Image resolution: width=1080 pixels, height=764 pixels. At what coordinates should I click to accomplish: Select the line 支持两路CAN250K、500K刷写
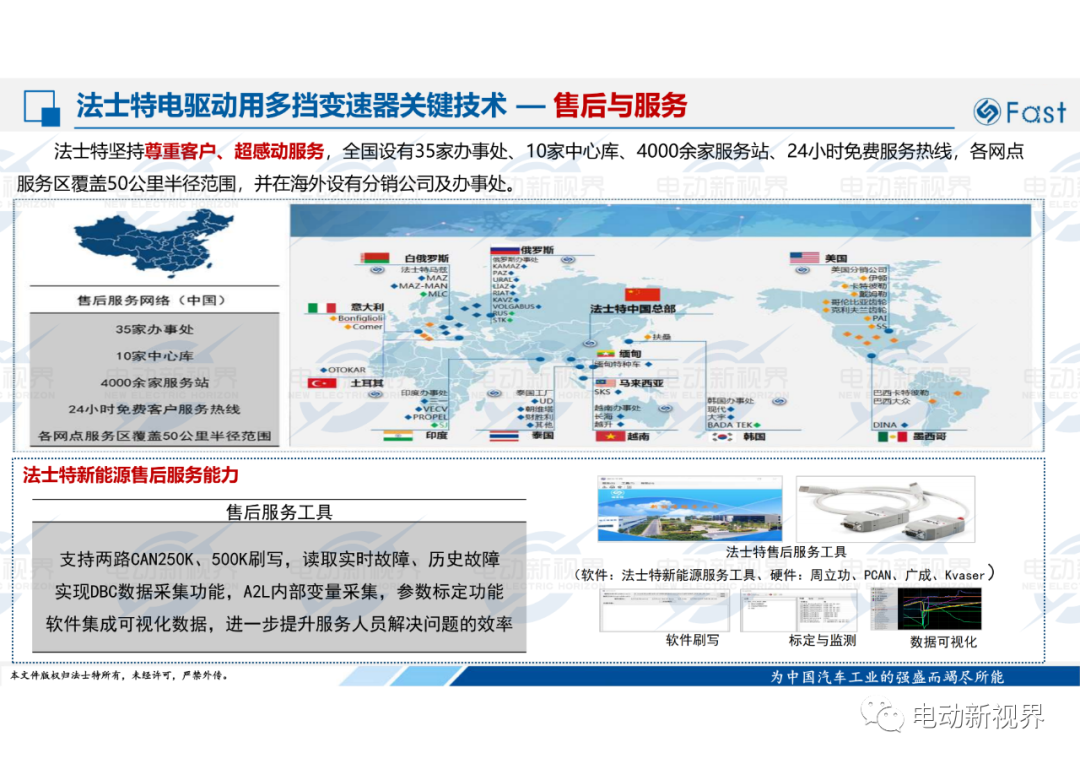279,559
